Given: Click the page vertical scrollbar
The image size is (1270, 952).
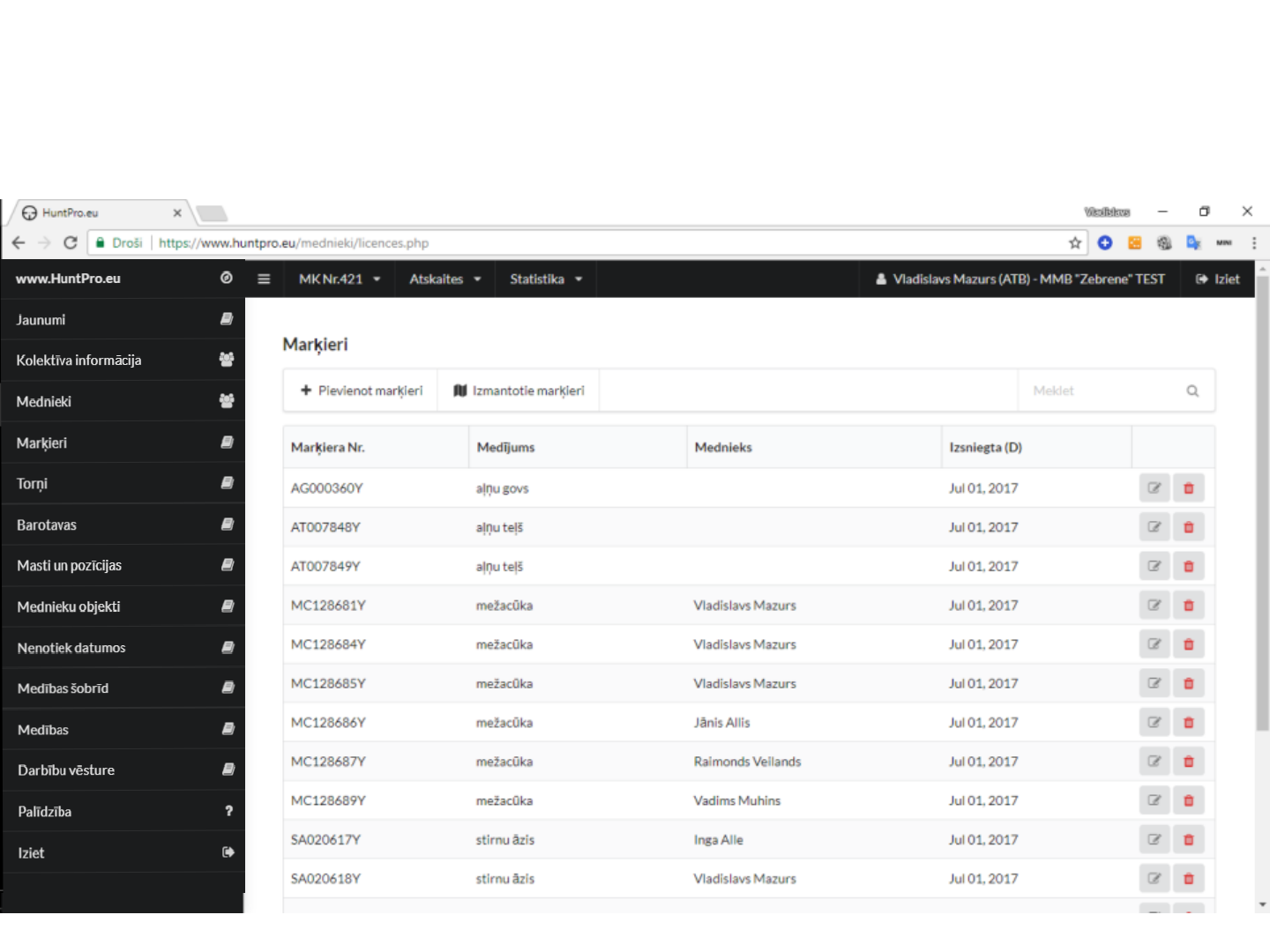Looking at the screenshot, I should pos(1262,502).
